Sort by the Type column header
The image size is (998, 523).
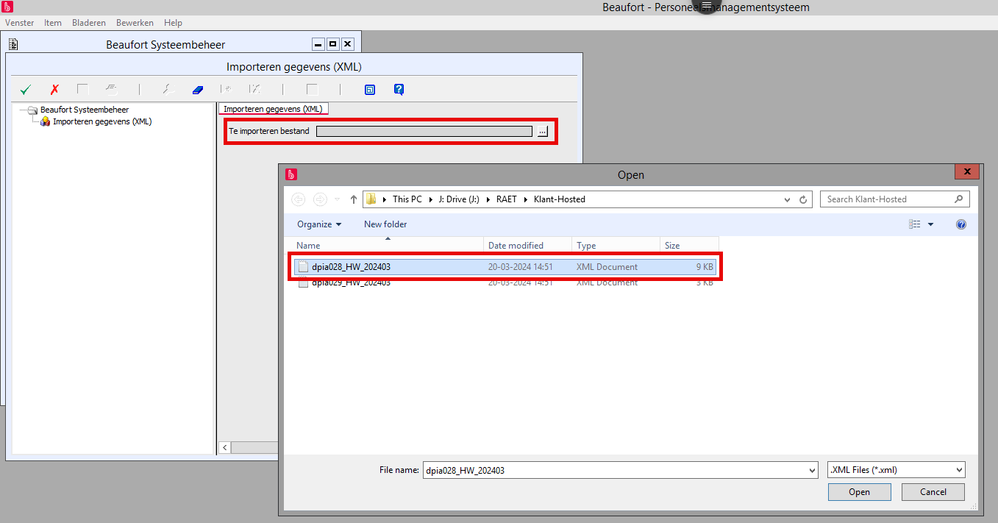615,245
